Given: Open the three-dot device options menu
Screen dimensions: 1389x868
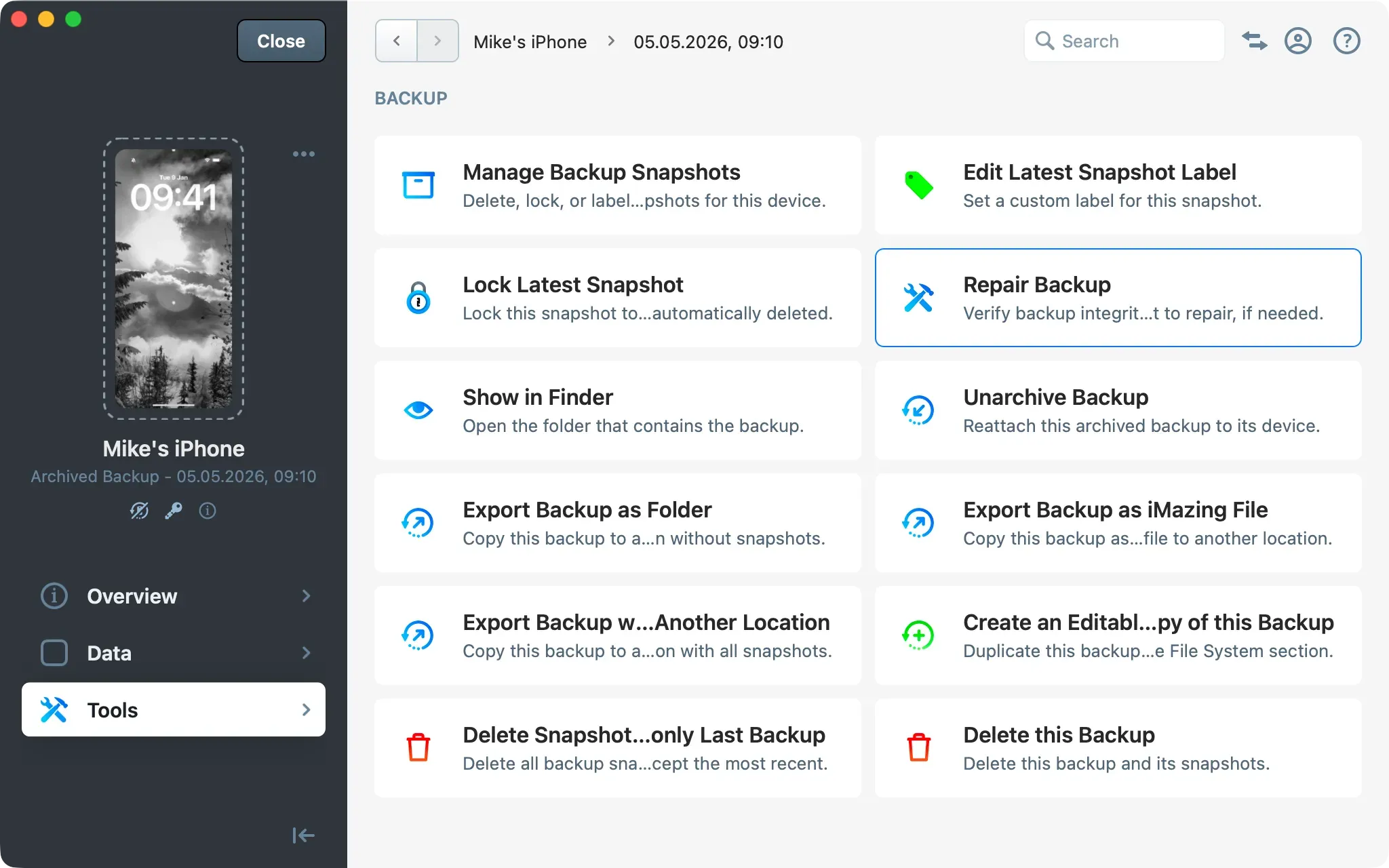Looking at the screenshot, I should pos(304,154).
